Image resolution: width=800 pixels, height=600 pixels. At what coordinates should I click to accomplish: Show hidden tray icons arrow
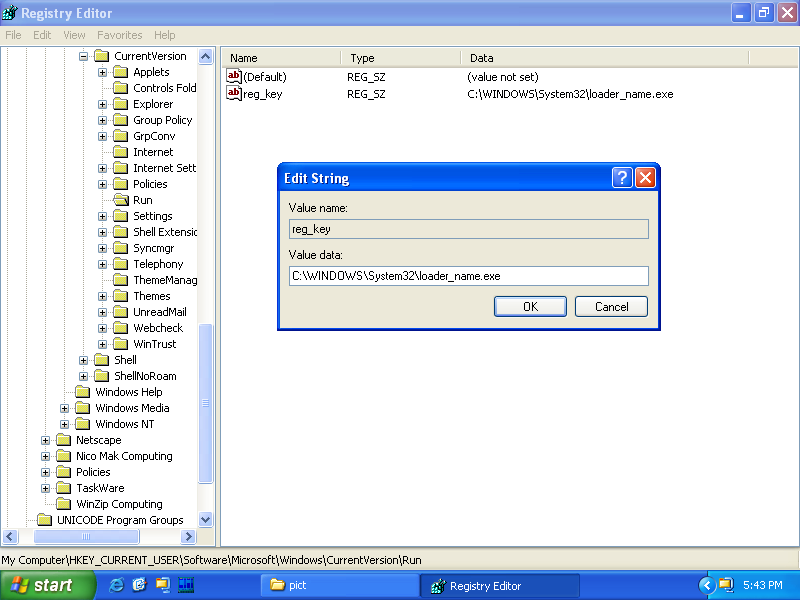(x=707, y=585)
